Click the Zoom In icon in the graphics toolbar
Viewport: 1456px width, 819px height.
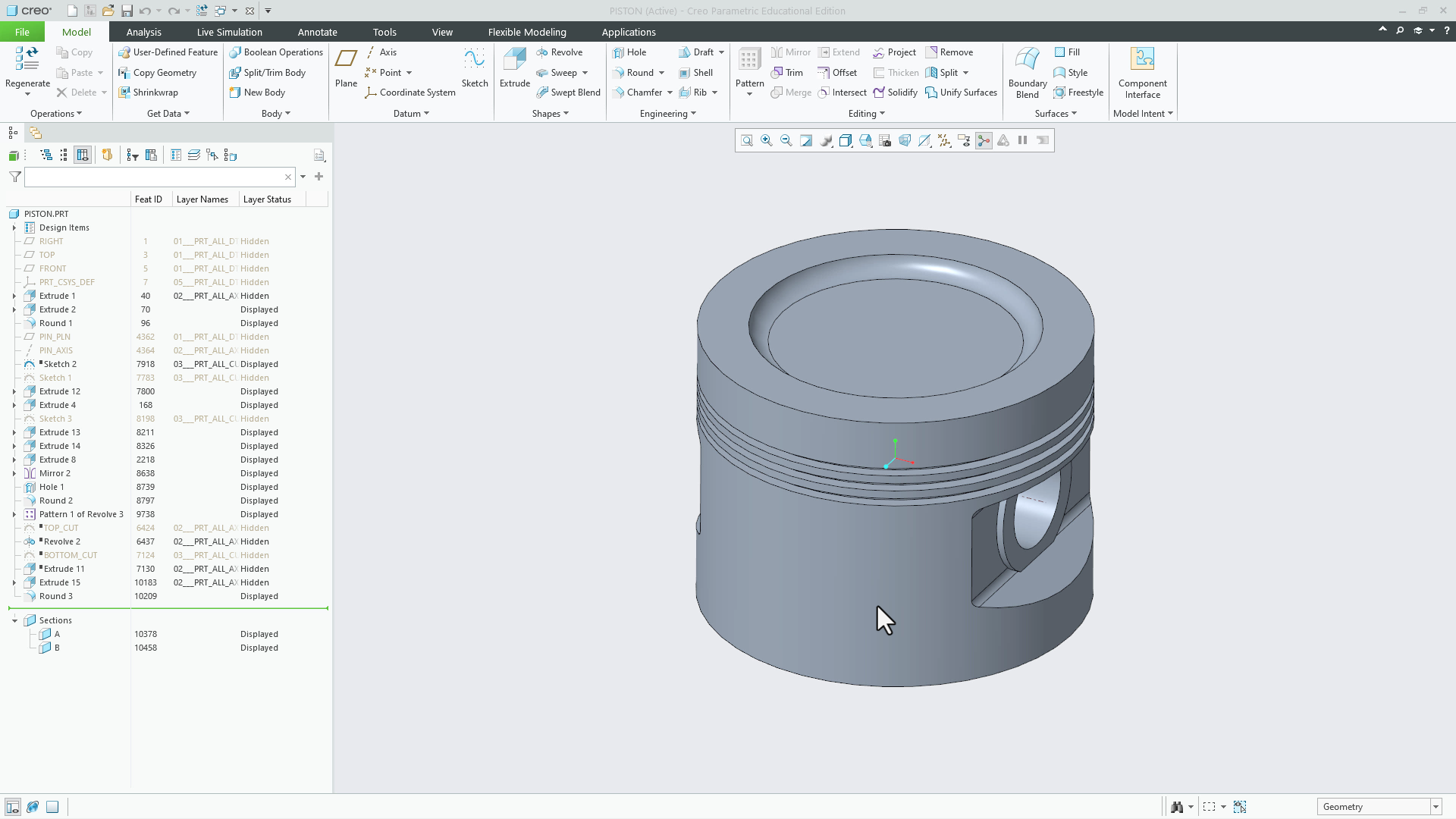pyautogui.click(x=767, y=140)
